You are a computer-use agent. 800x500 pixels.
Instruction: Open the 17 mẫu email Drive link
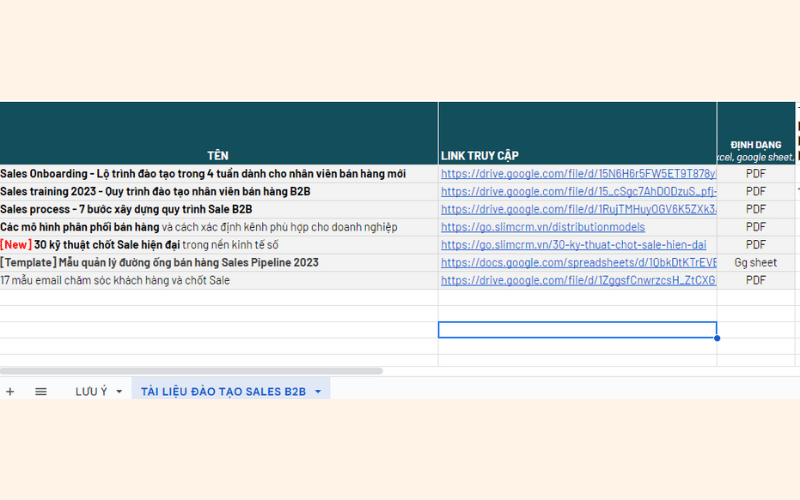578,280
